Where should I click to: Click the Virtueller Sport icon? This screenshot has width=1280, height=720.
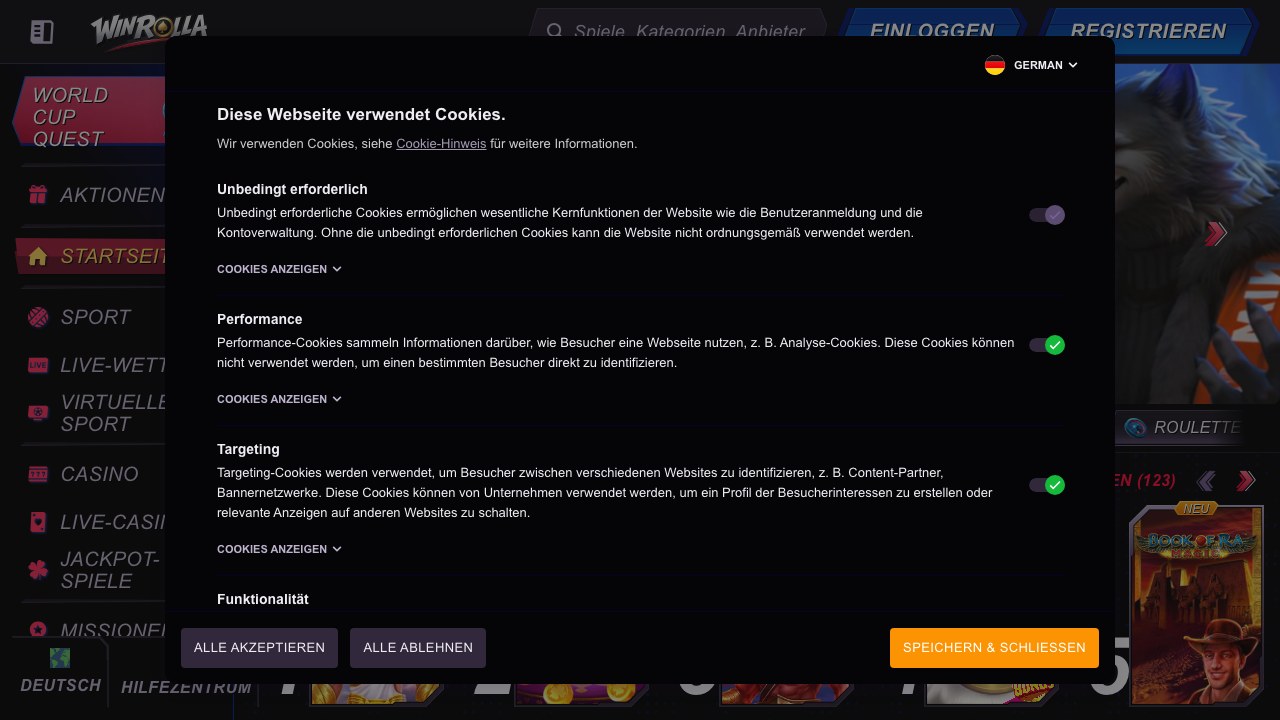[x=38, y=413]
